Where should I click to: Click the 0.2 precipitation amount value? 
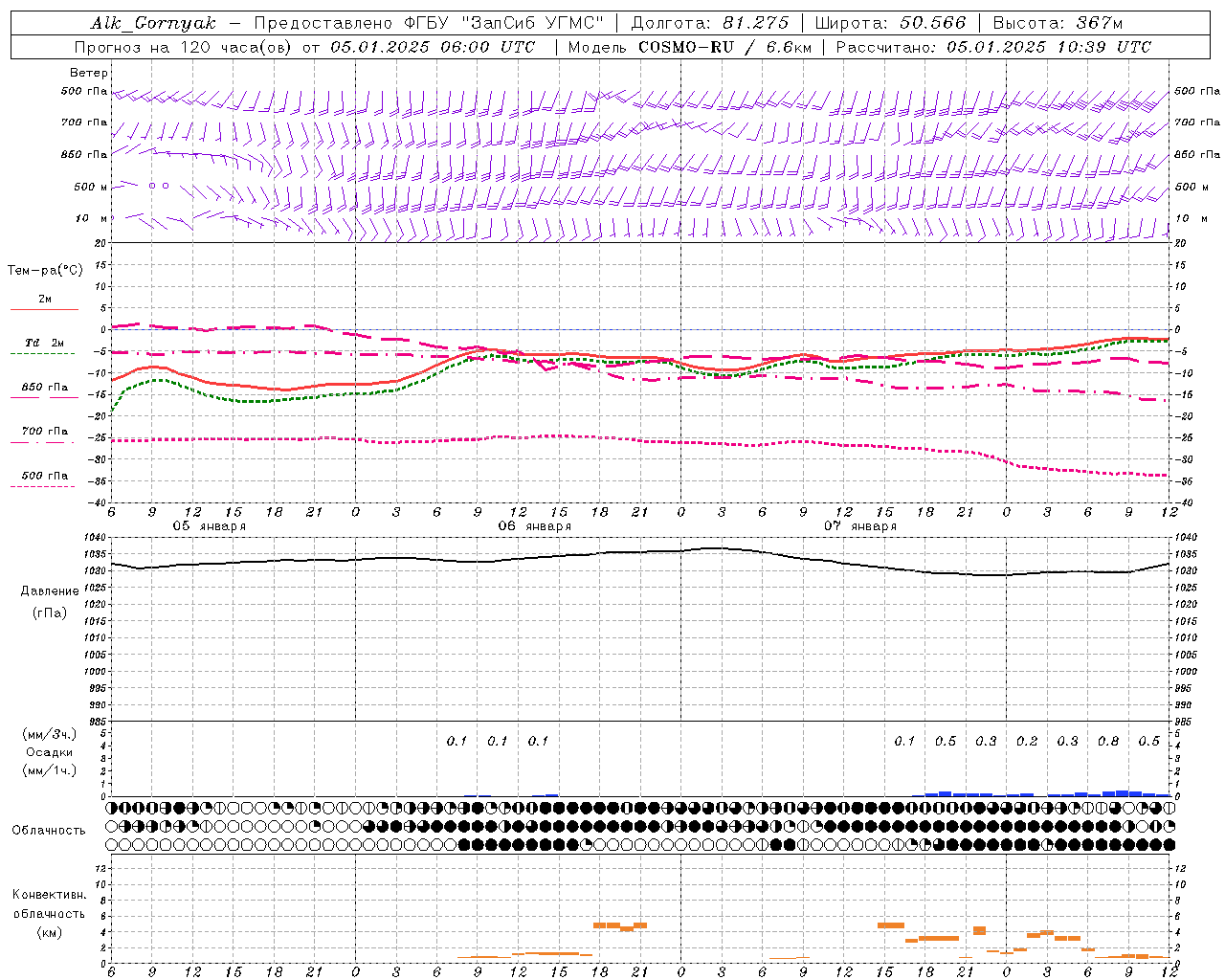[1027, 742]
